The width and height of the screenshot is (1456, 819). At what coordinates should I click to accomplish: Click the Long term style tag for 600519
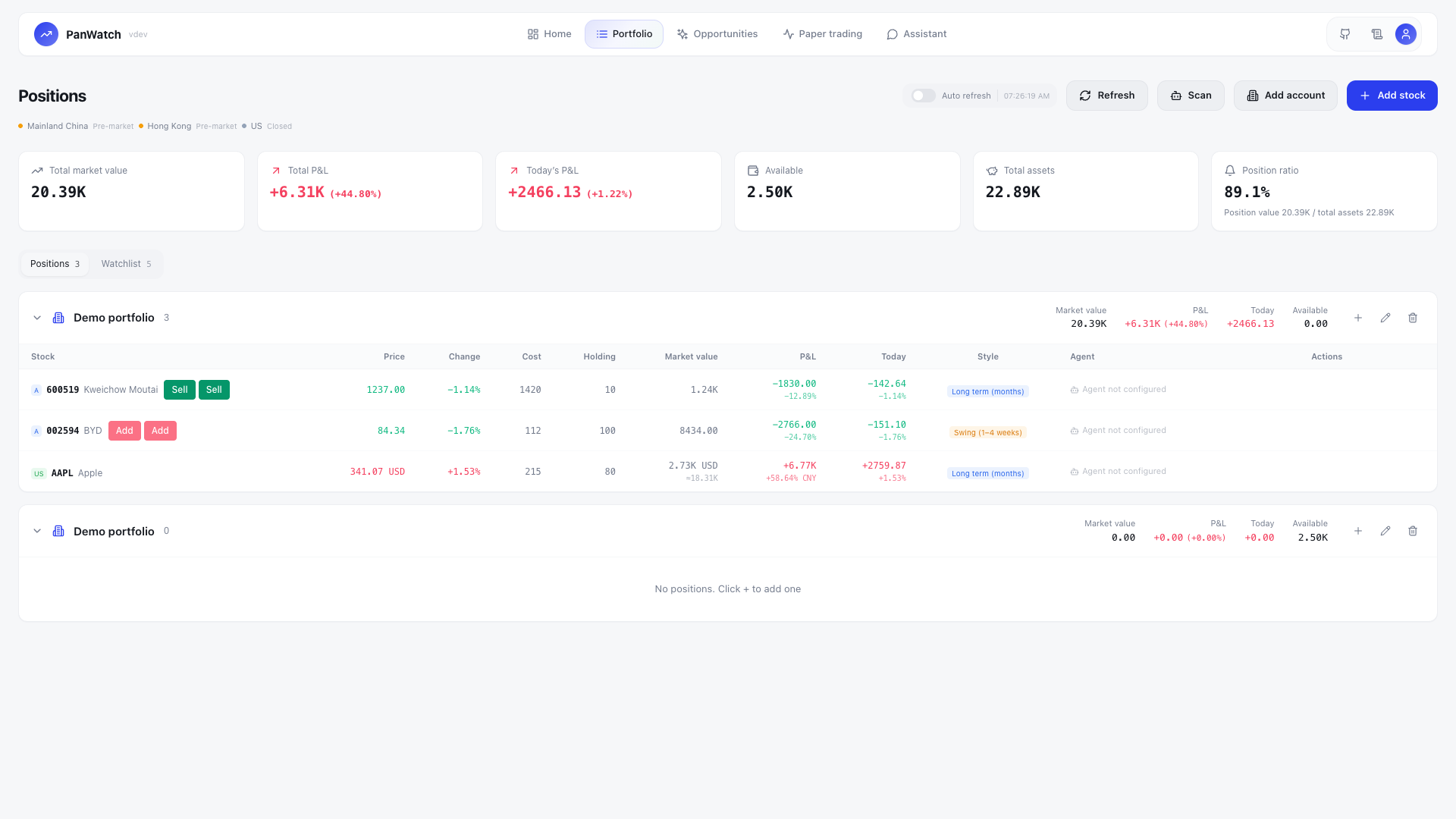(988, 391)
